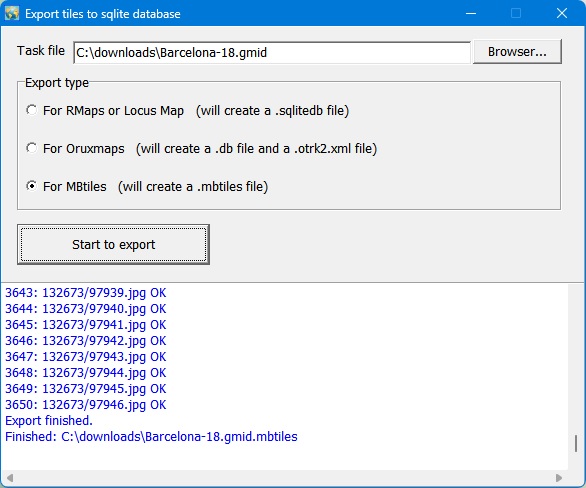
Task: Close the Export tiles to sqlite window
Action: [562, 13]
